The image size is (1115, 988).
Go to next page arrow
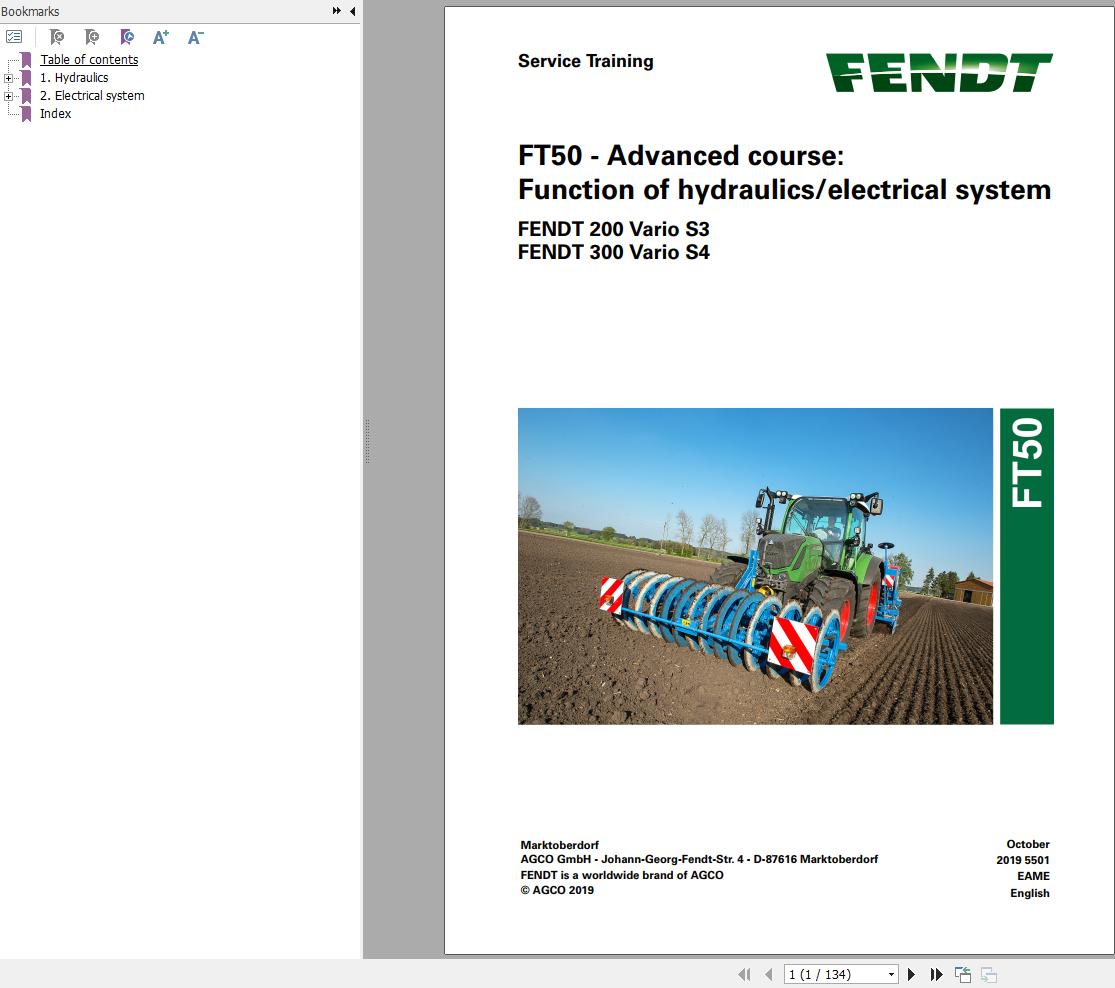click(912, 974)
